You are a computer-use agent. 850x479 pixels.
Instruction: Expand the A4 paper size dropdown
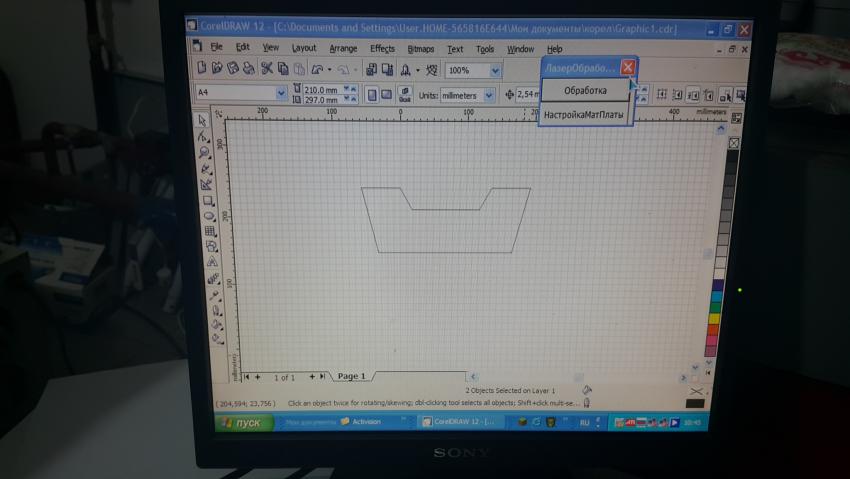[x=280, y=94]
